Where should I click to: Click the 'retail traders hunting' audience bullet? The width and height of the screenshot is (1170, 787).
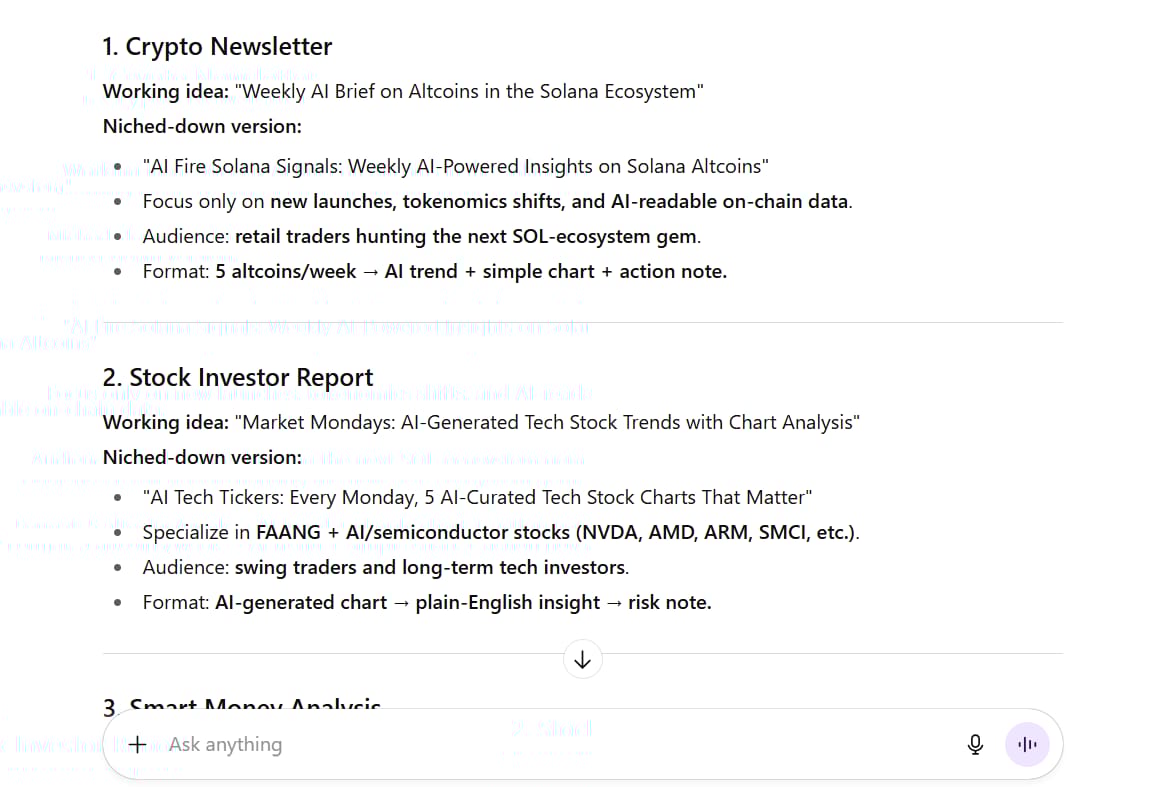(422, 236)
